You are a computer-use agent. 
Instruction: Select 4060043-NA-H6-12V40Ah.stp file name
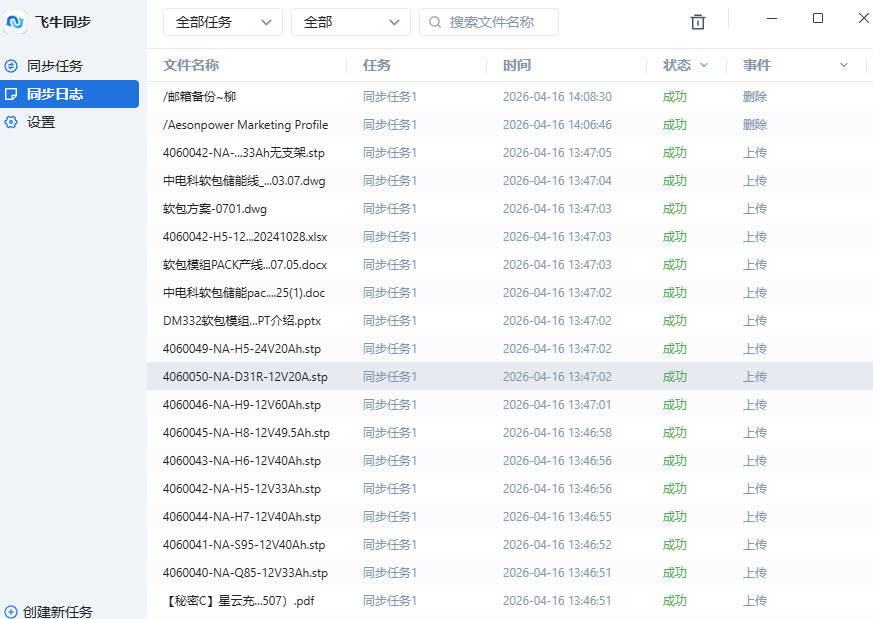pyautogui.click(x=242, y=461)
